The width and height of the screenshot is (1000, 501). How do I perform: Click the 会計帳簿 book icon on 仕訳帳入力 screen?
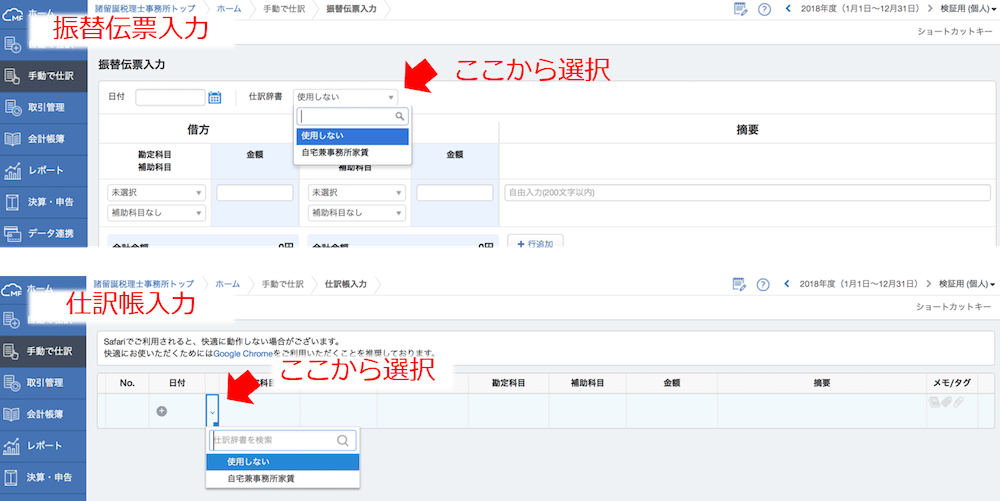[12, 414]
